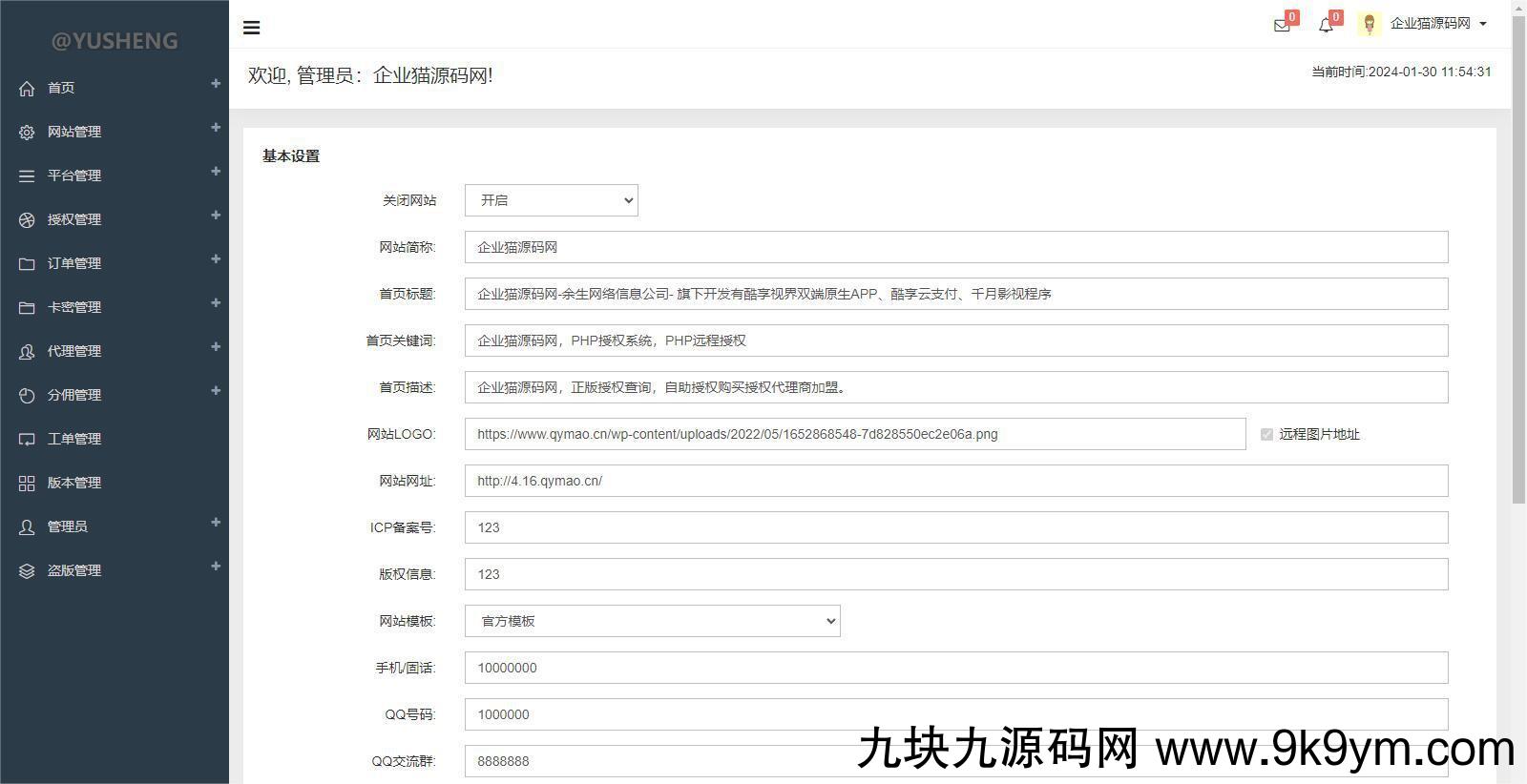Open the mail messages envelope icon
Screen dimensions: 1527x784
1282,26
